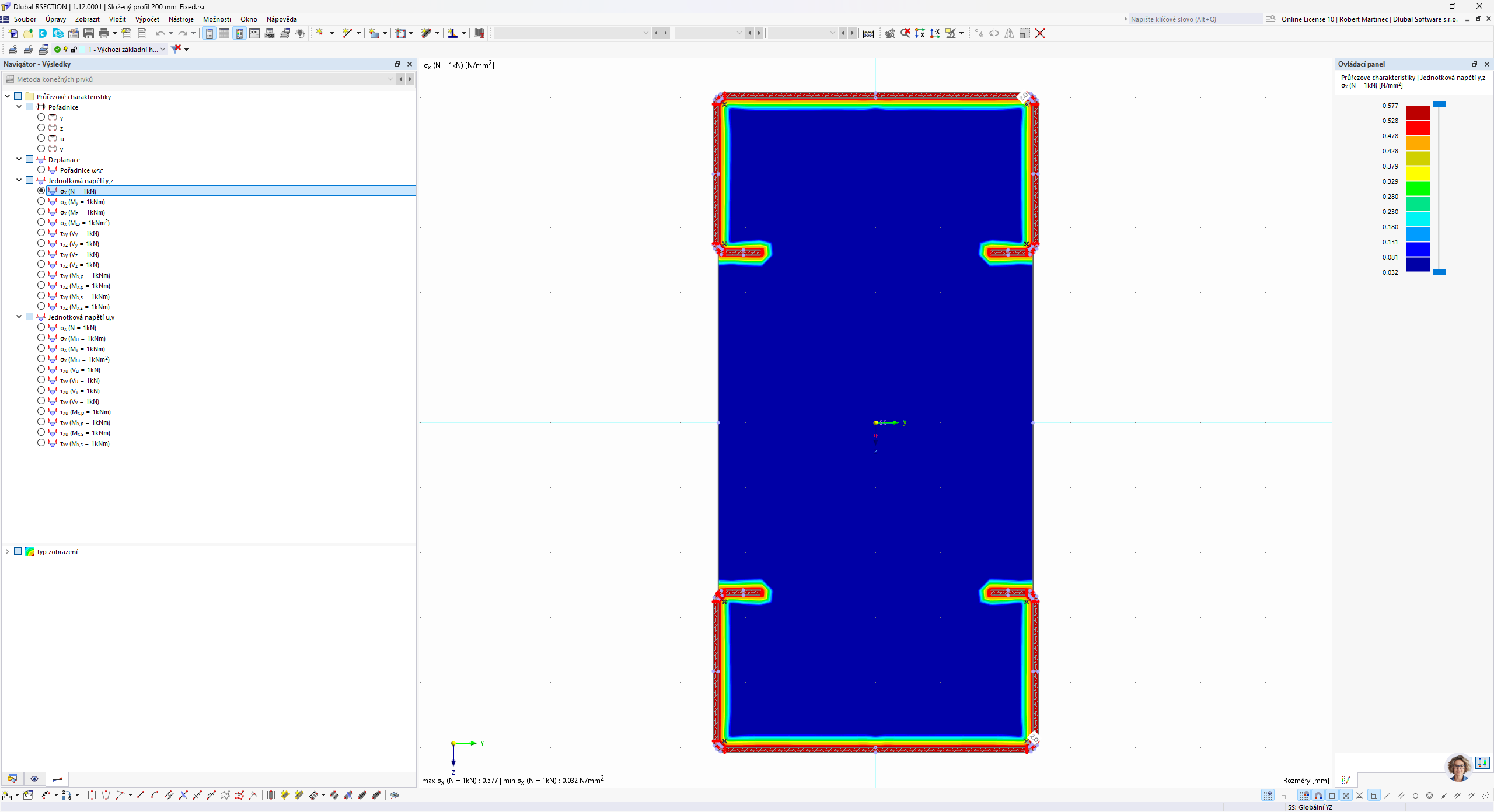Select the τxy (Vy = 1kN) radio button

click(x=41, y=233)
